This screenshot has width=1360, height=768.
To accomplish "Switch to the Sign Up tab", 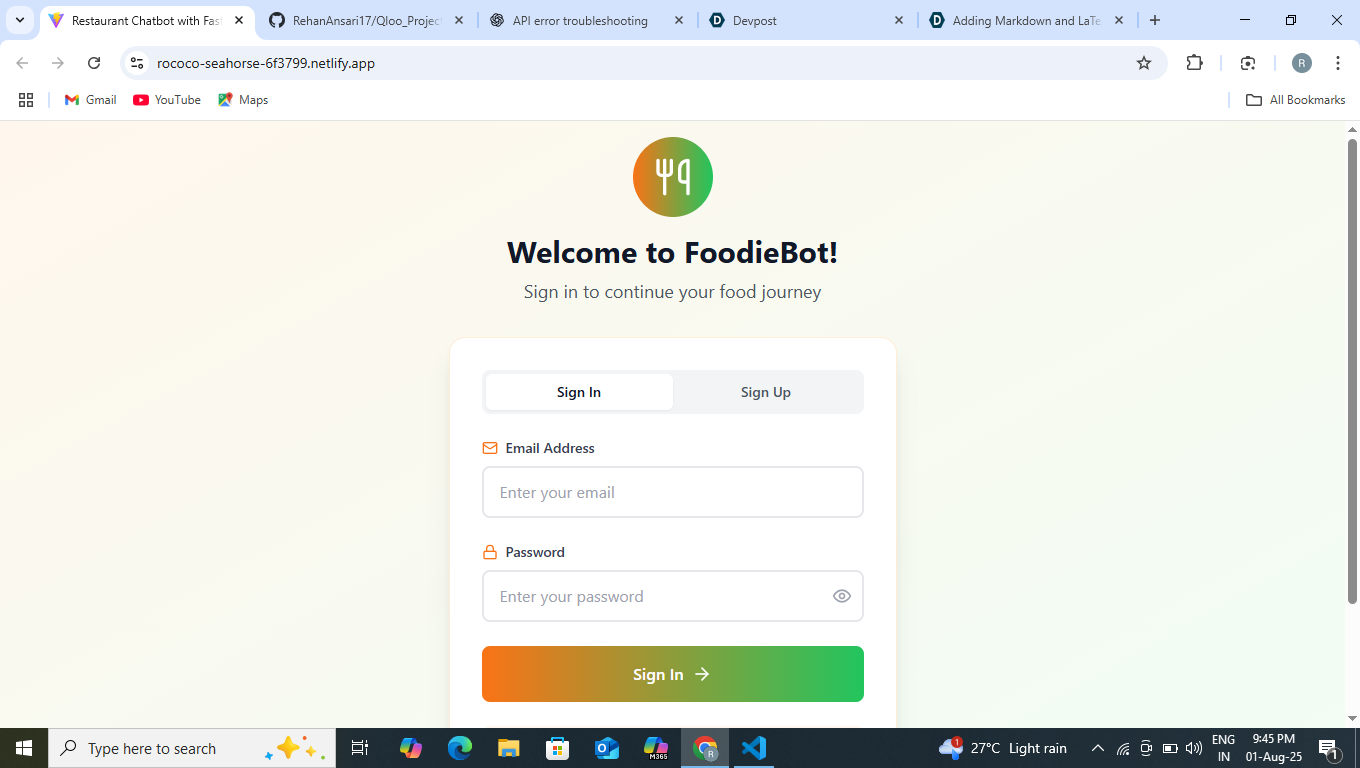I will click(766, 392).
